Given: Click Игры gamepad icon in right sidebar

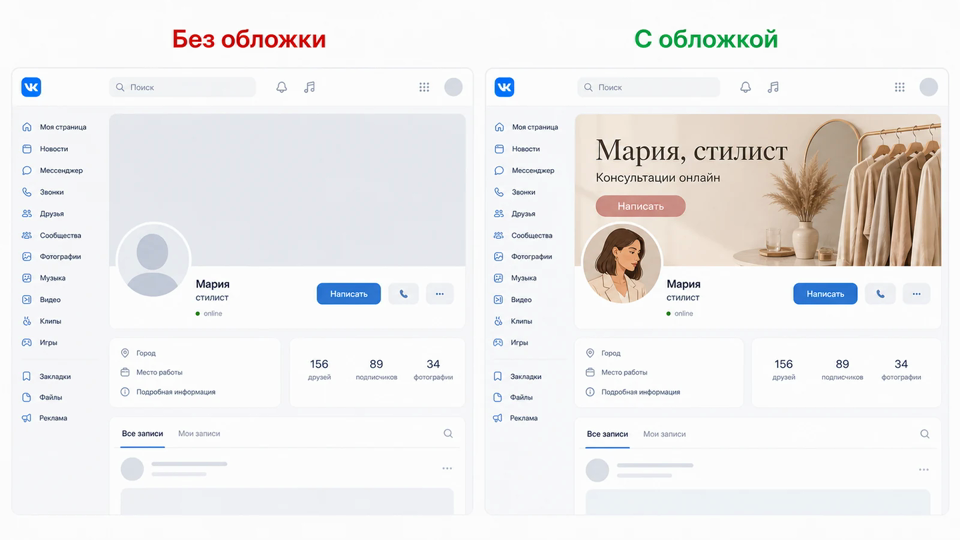Looking at the screenshot, I should [499, 342].
